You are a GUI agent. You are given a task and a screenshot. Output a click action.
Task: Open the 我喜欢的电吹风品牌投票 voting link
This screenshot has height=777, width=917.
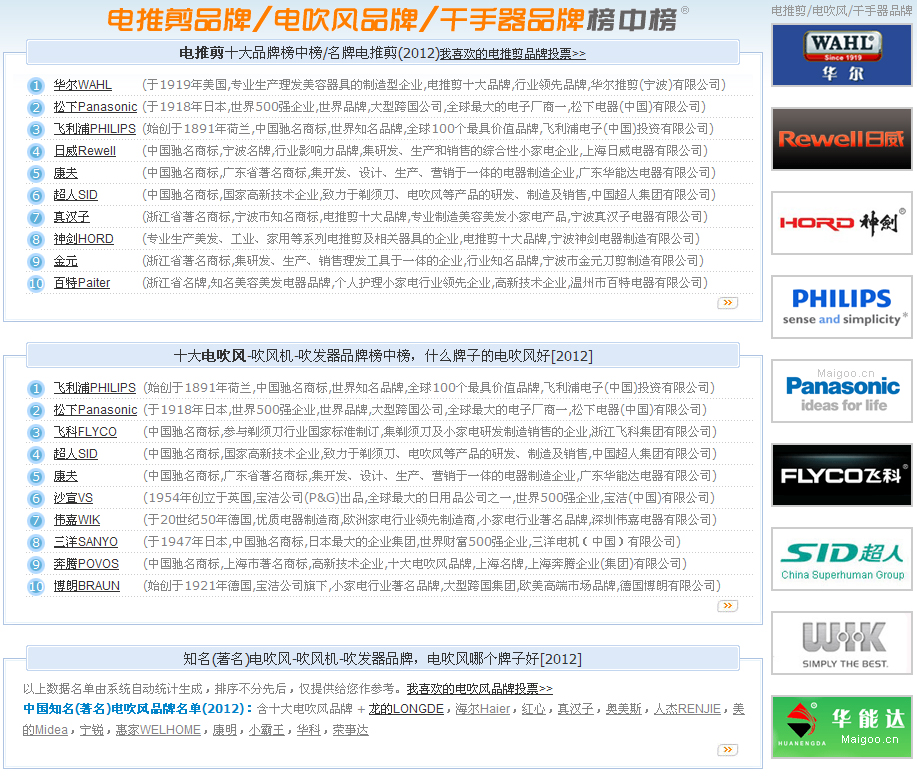click(x=479, y=689)
